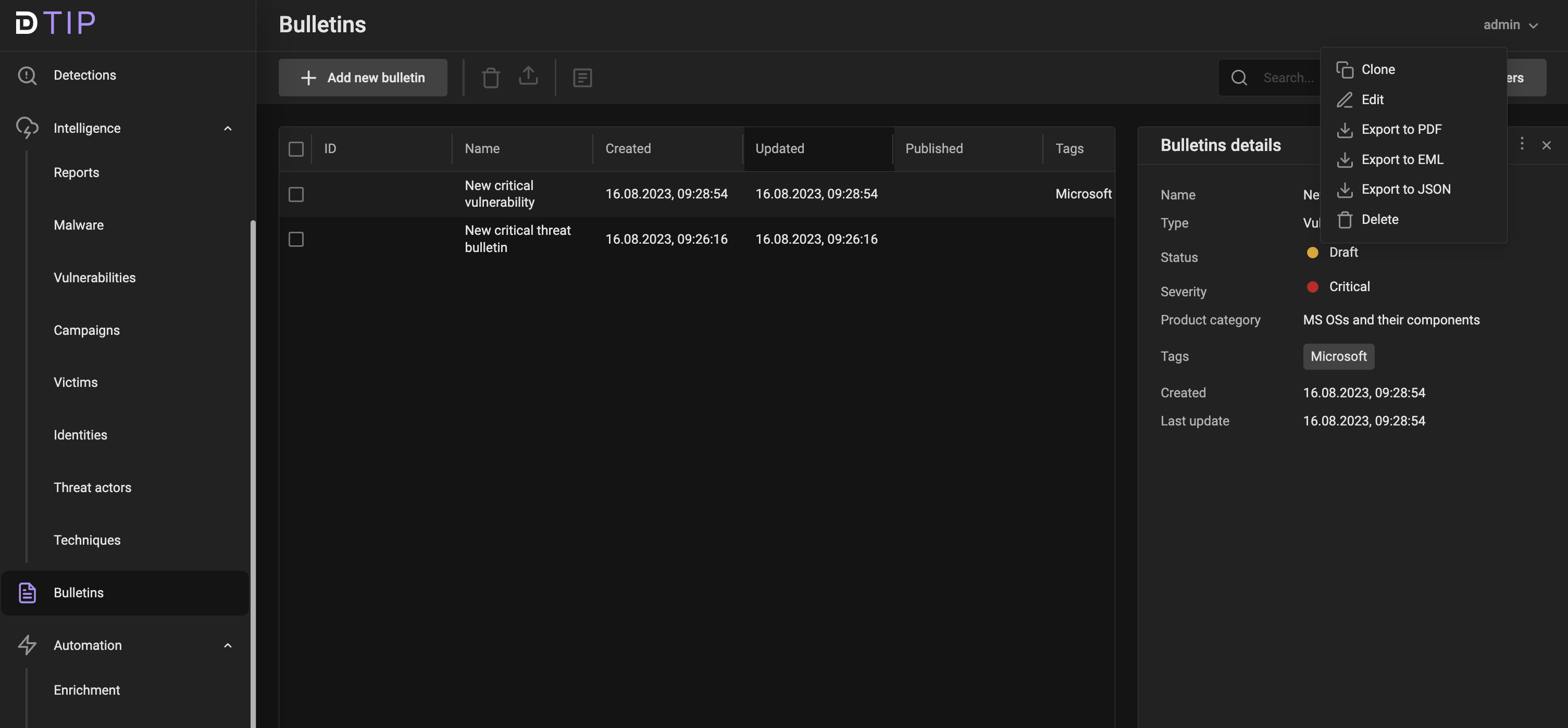Click the trash delete icon in toolbar
The height and width of the screenshot is (728, 1568).
tap(491, 77)
